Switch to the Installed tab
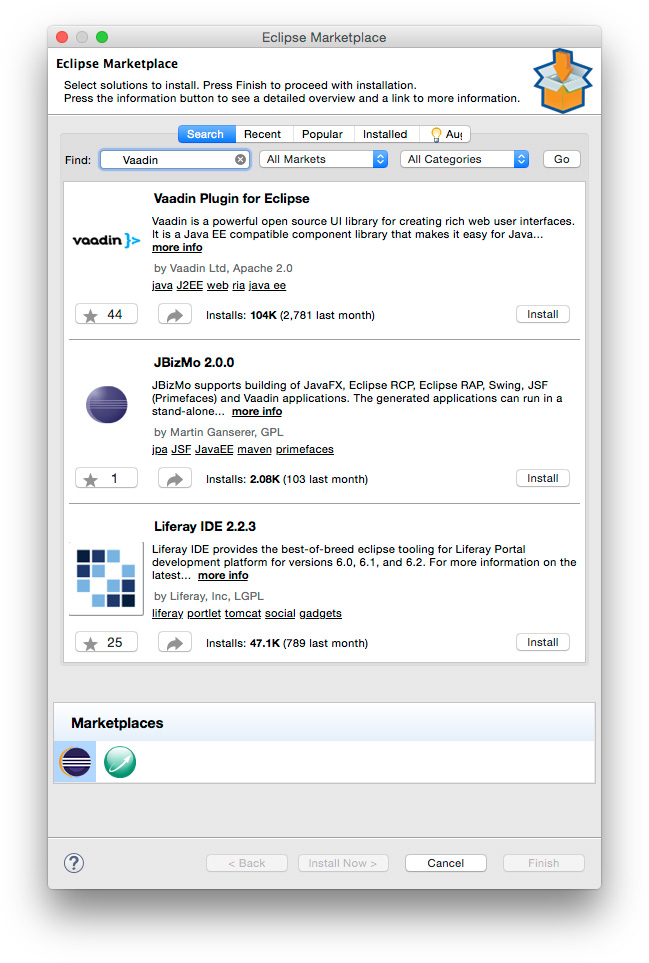 385,134
